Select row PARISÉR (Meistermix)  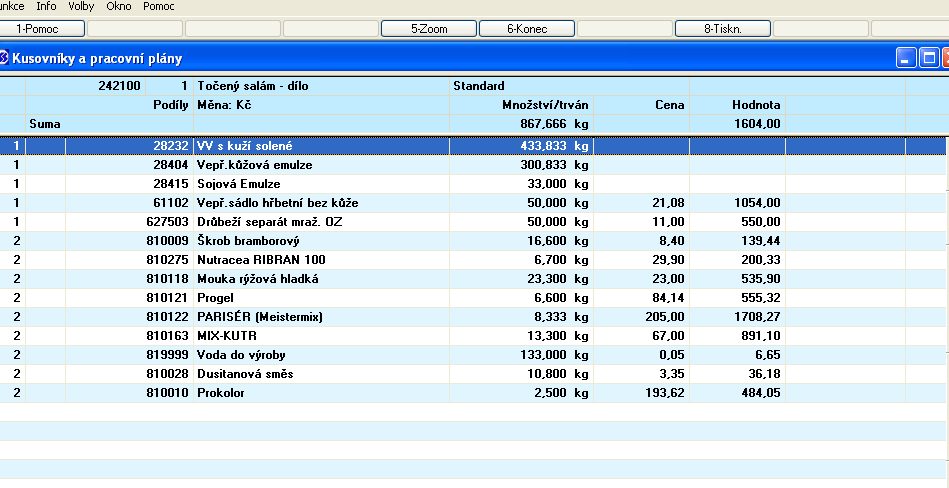point(472,317)
